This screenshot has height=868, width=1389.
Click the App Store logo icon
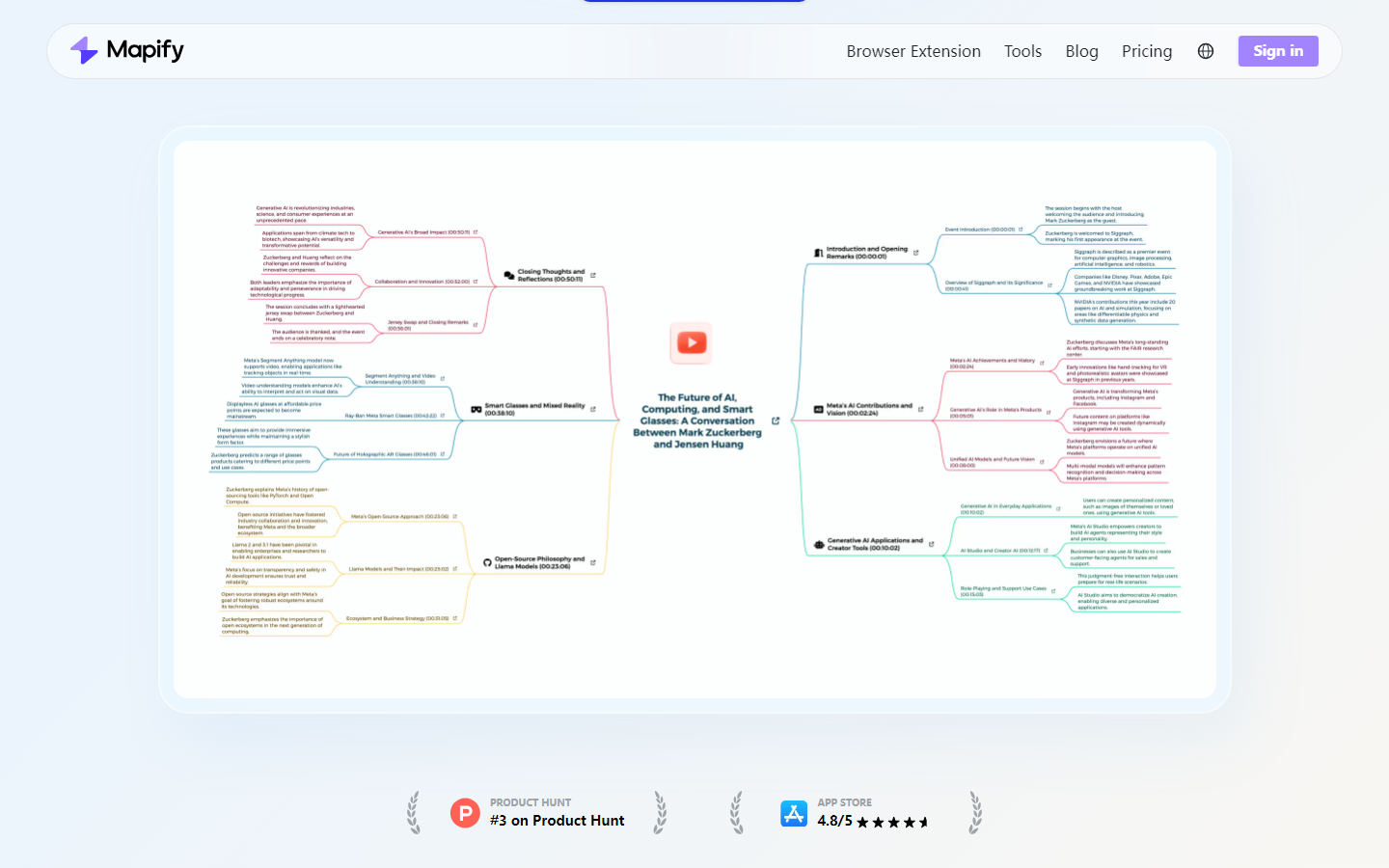click(794, 813)
